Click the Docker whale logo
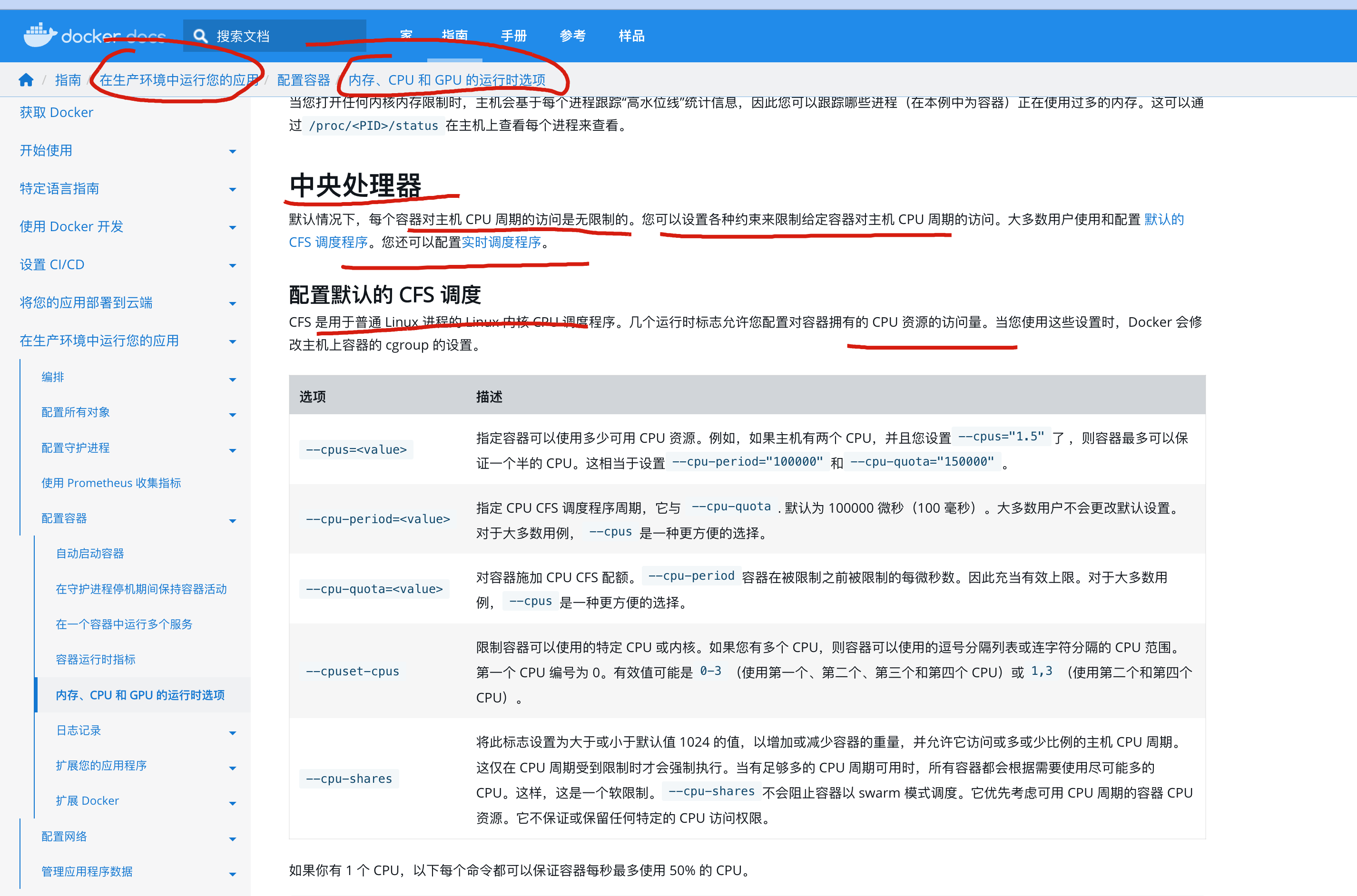1357x896 pixels. [x=39, y=35]
